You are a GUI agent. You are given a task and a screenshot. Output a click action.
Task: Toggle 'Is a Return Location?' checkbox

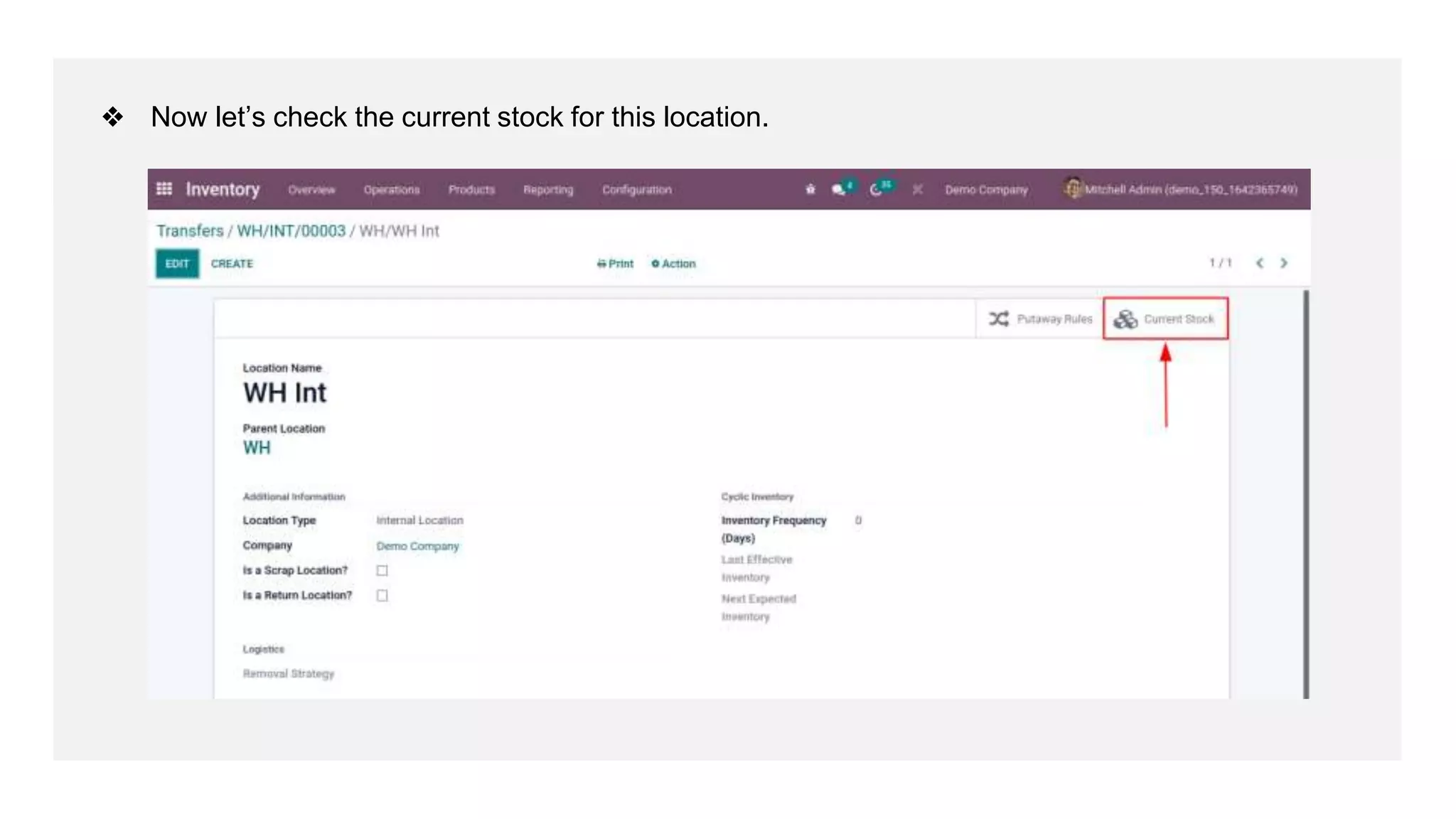[382, 596]
